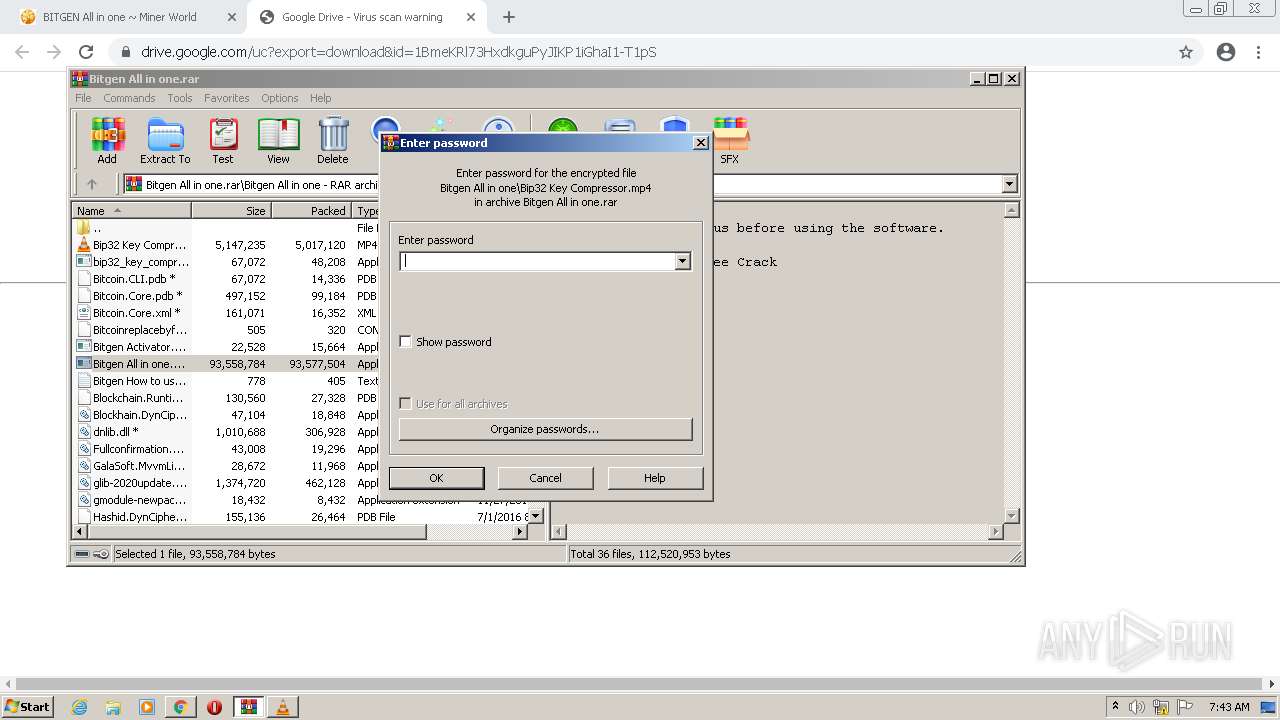Image resolution: width=1280 pixels, height=720 pixels.
Task: Open new browser tab with plus icon
Action: tap(509, 17)
